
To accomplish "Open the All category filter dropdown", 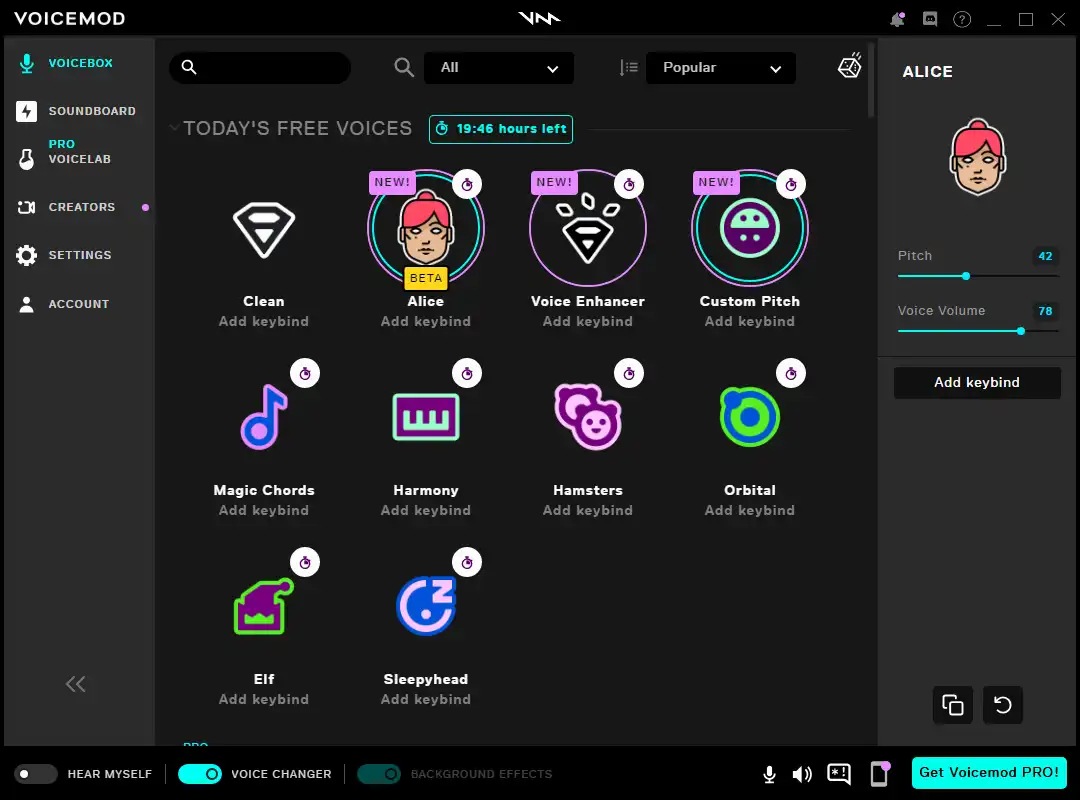I will pyautogui.click(x=499, y=68).
